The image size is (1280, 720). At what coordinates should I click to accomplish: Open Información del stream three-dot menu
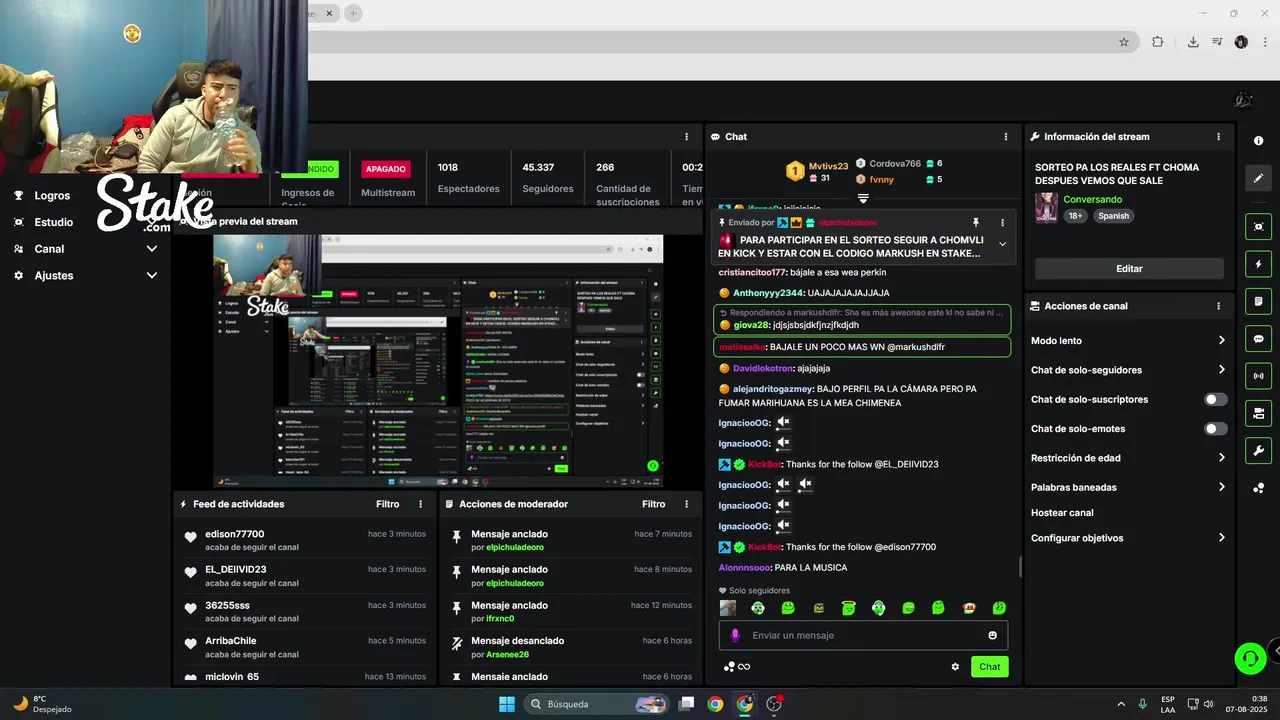[x=1218, y=137]
